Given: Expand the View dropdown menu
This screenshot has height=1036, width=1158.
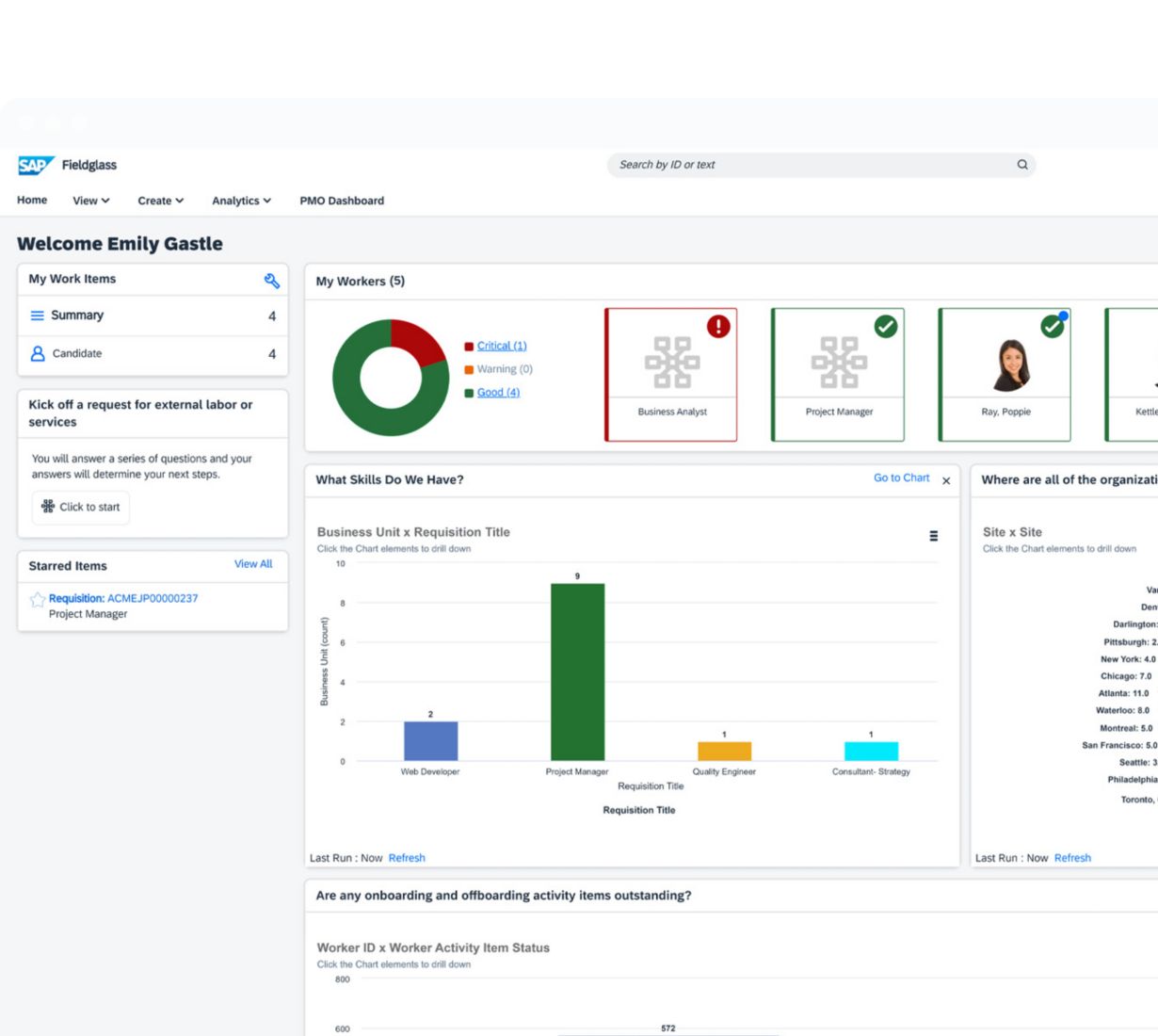Looking at the screenshot, I should [91, 201].
